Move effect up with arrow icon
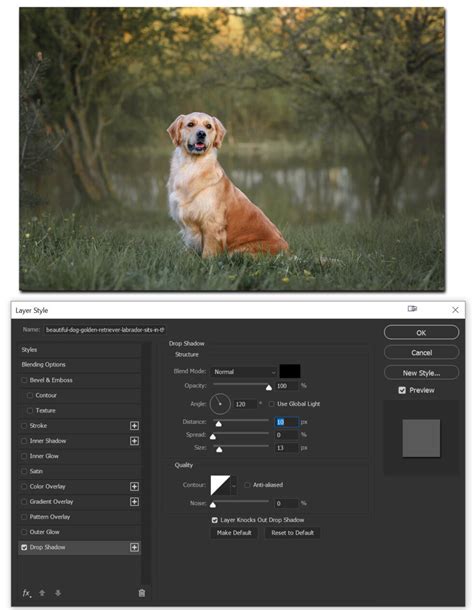The height and width of the screenshot is (610, 474). [x=42, y=593]
